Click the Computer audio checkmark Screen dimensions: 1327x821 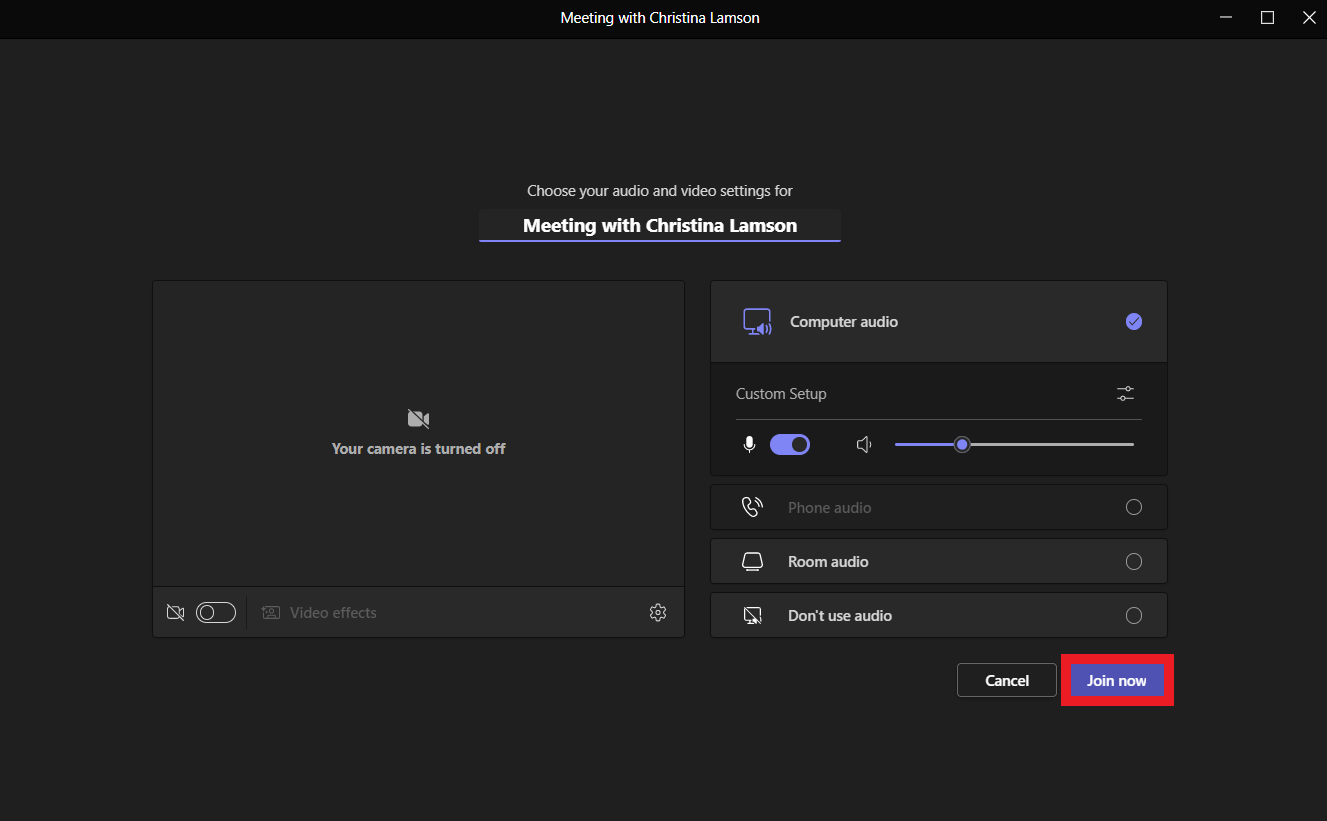pyautogui.click(x=1134, y=321)
